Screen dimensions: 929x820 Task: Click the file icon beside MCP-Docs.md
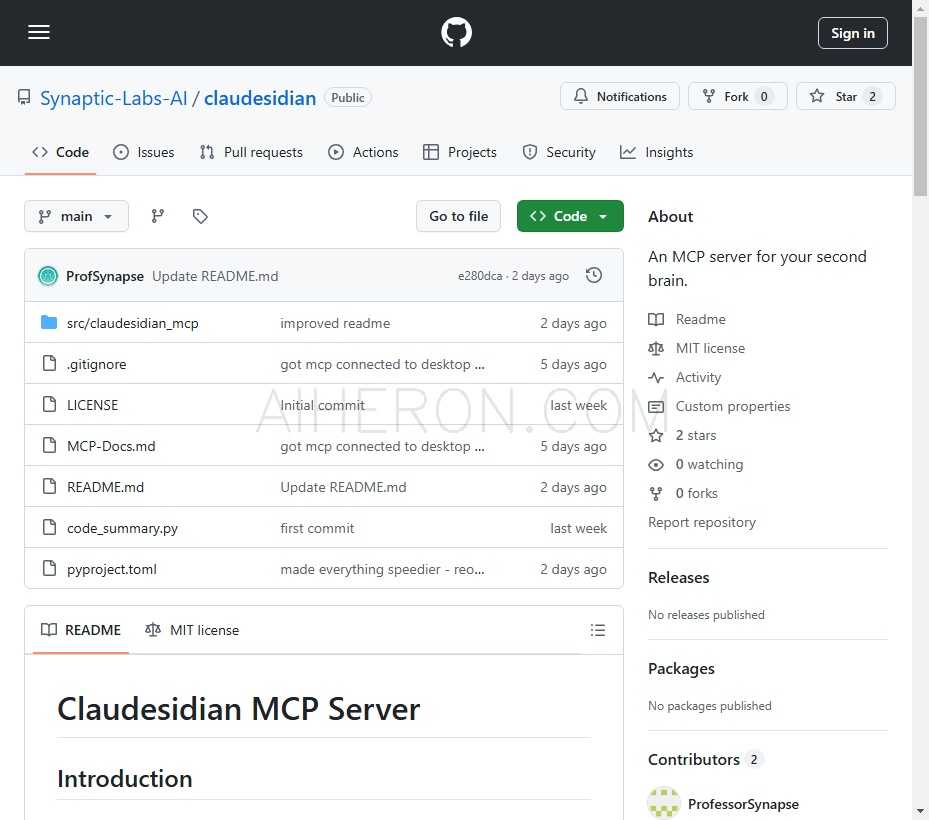pyautogui.click(x=50, y=445)
